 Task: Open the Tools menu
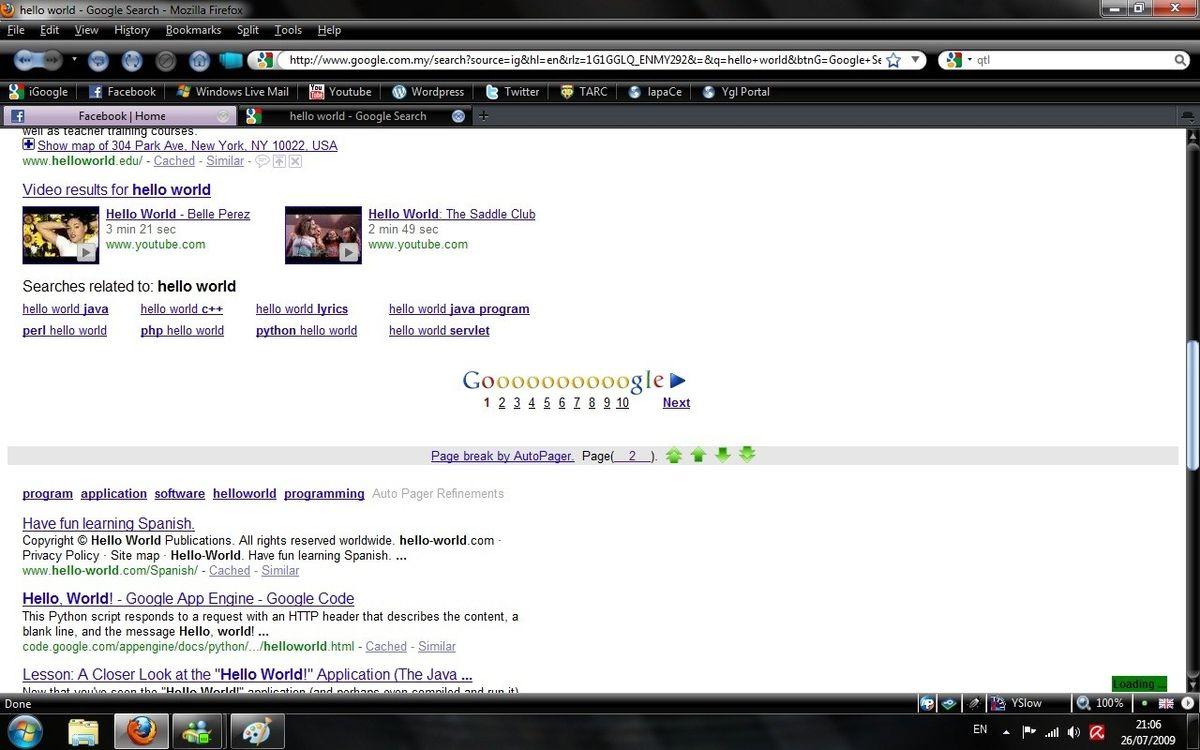click(288, 30)
